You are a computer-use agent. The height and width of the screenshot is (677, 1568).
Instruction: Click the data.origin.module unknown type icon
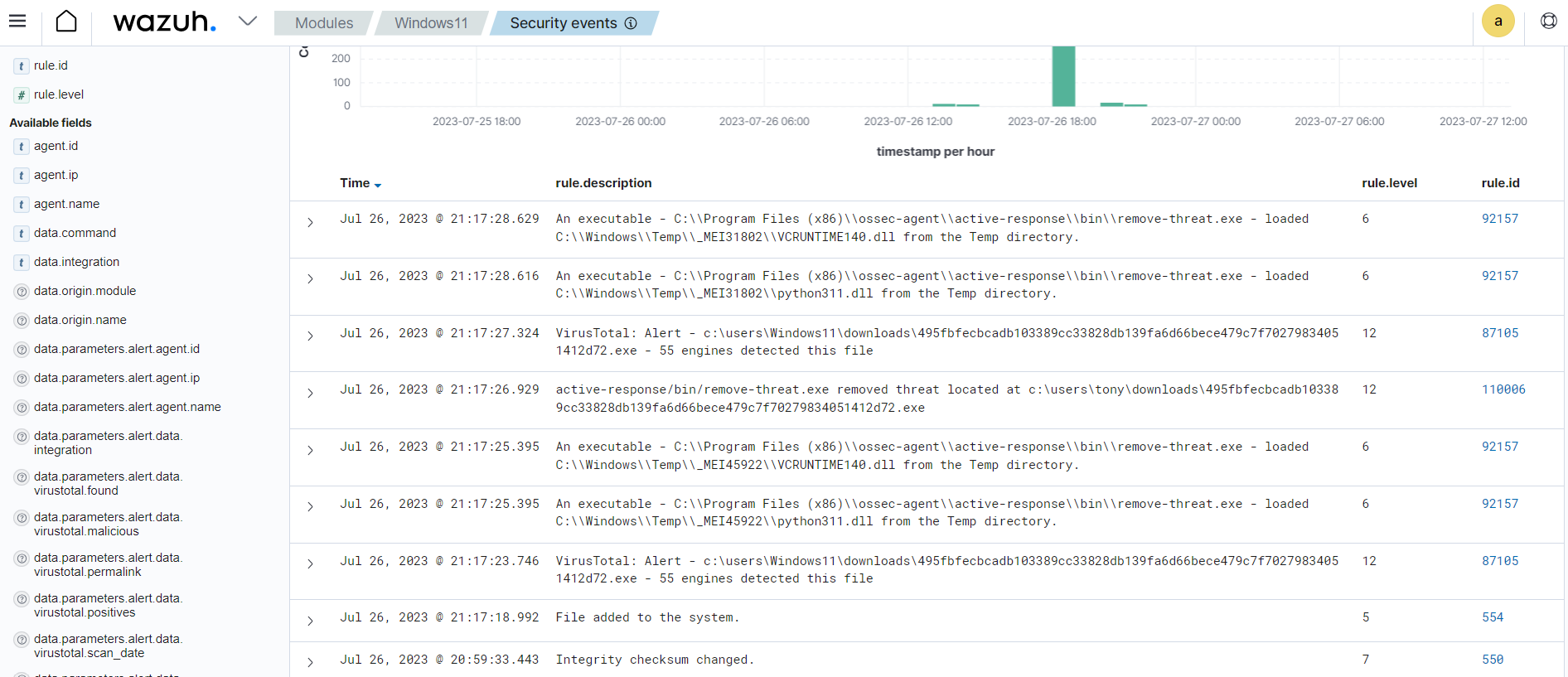coord(22,292)
